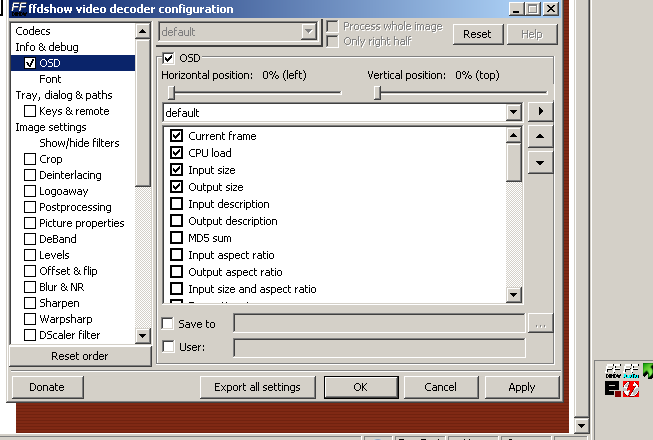Click the Horizontal position slider handle

tap(171, 93)
